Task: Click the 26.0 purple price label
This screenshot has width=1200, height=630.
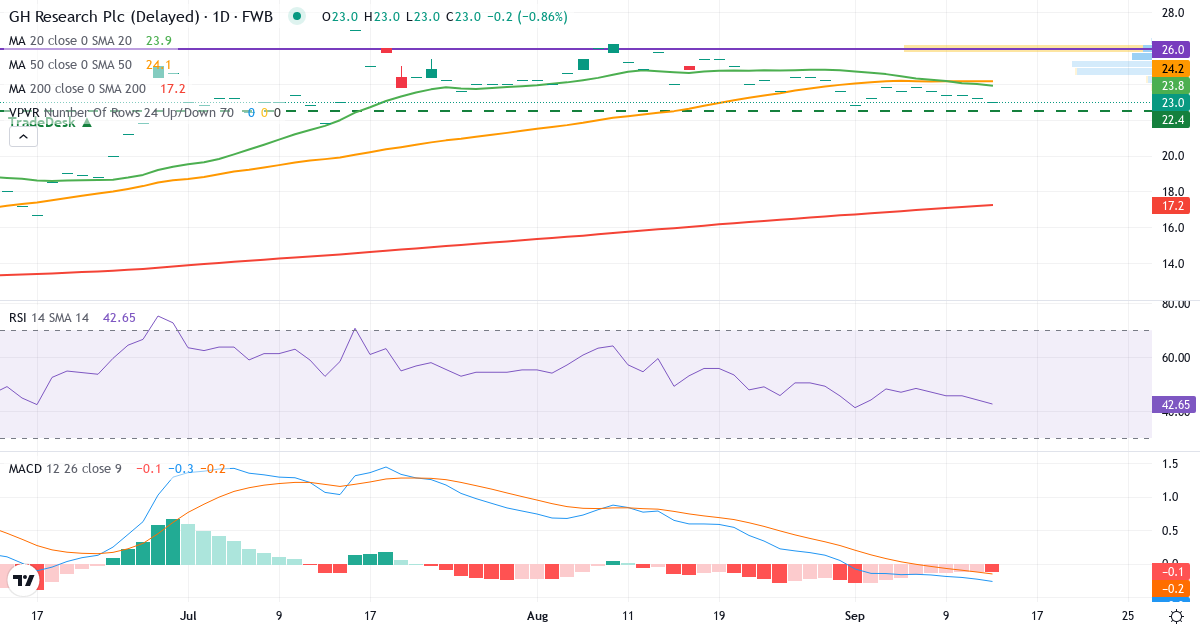Action: [1172, 48]
